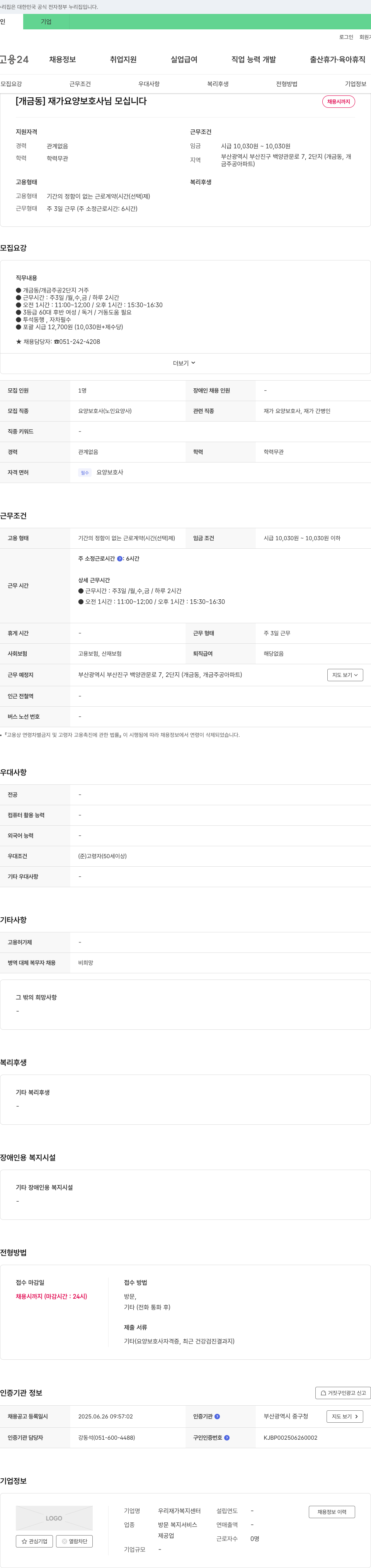Click deadline text 채용시까지 (마감시간 : 24시)
The image size is (371, 1568).
(51, 1296)
